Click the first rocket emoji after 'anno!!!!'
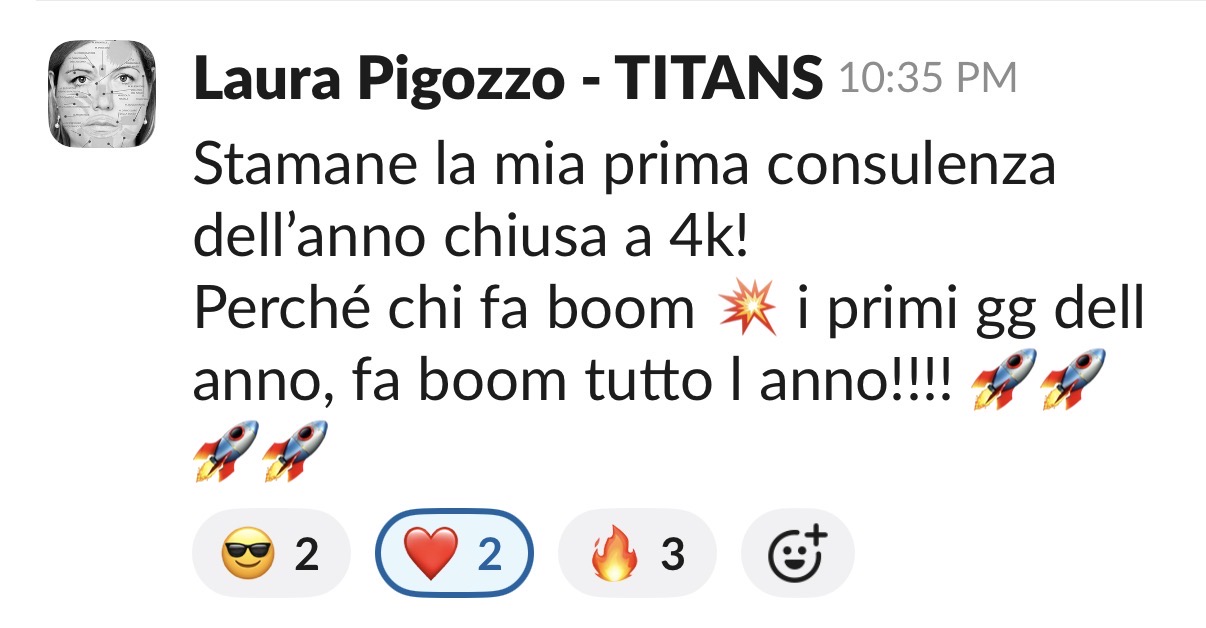This screenshot has width=1206, height=628. tap(1004, 379)
